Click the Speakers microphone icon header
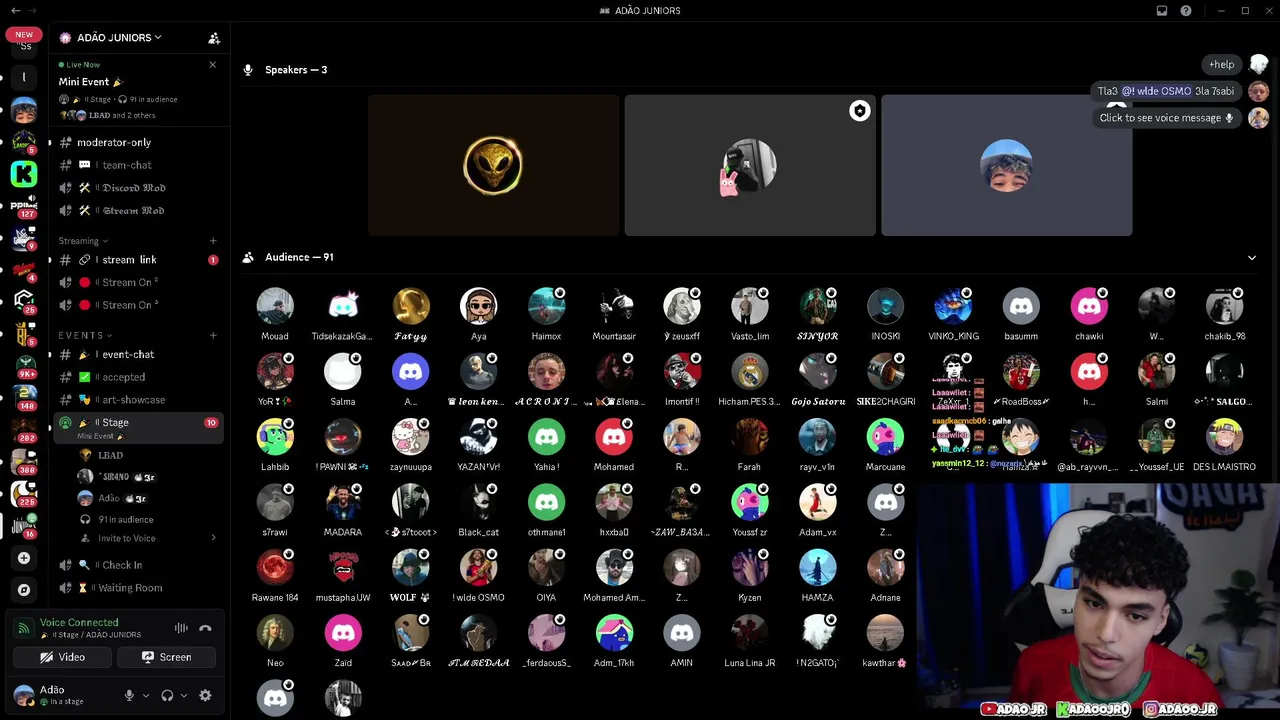Viewport: 1280px width, 720px height. (x=248, y=70)
